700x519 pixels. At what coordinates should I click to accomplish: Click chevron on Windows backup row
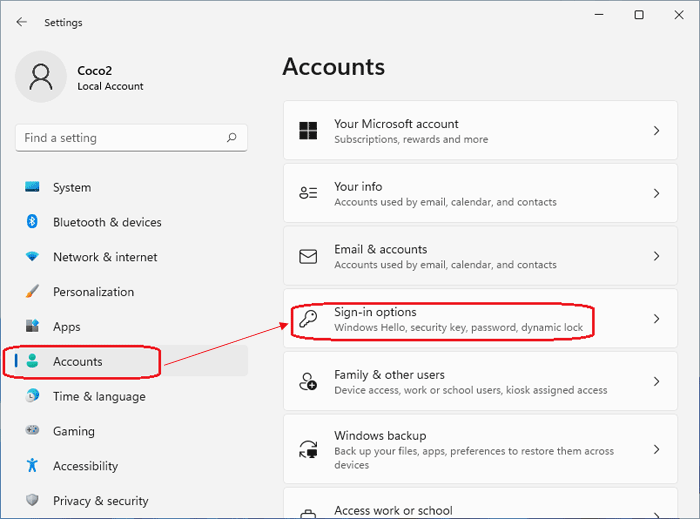pos(656,449)
